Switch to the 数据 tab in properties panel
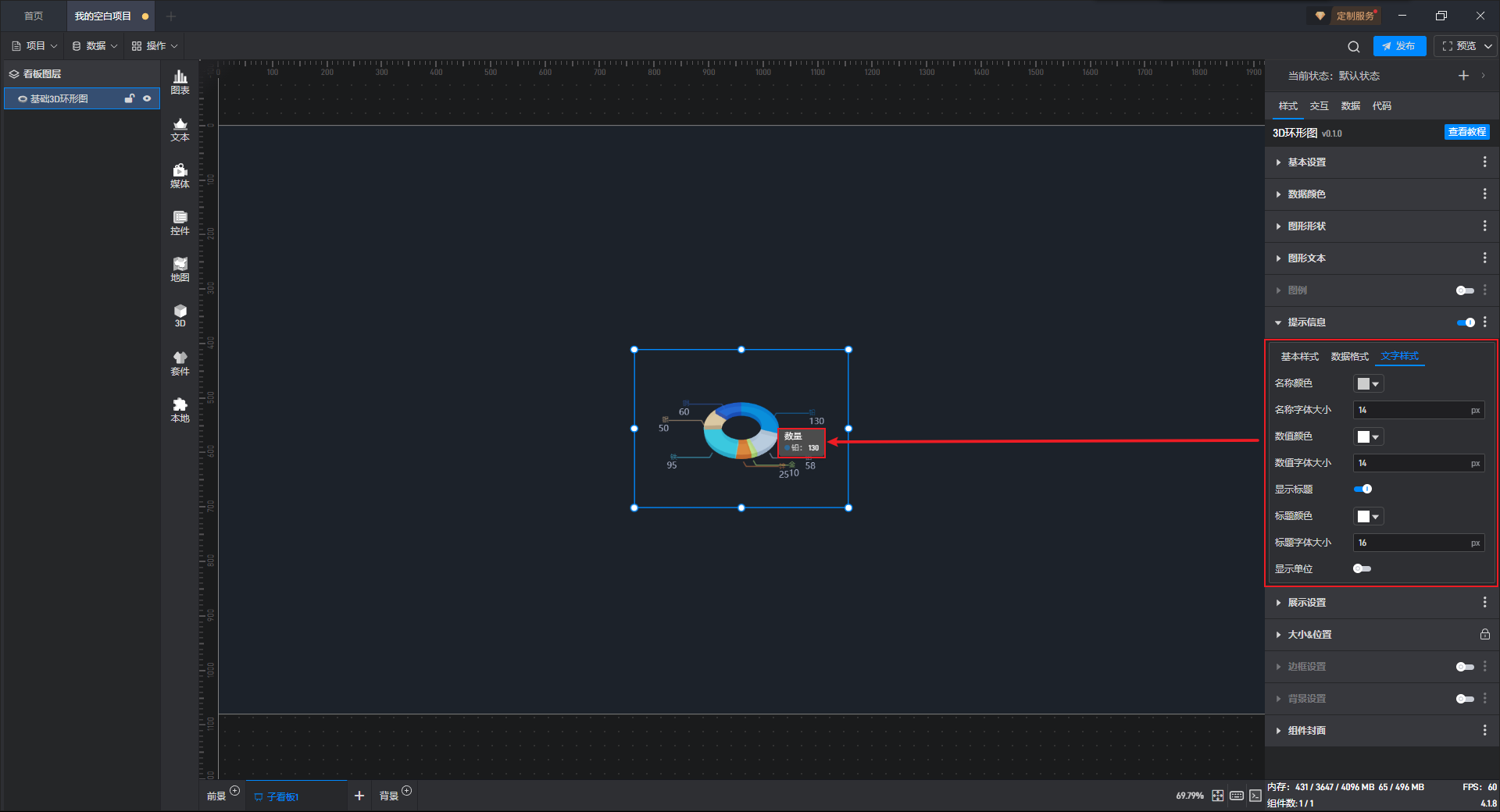 tap(1350, 106)
